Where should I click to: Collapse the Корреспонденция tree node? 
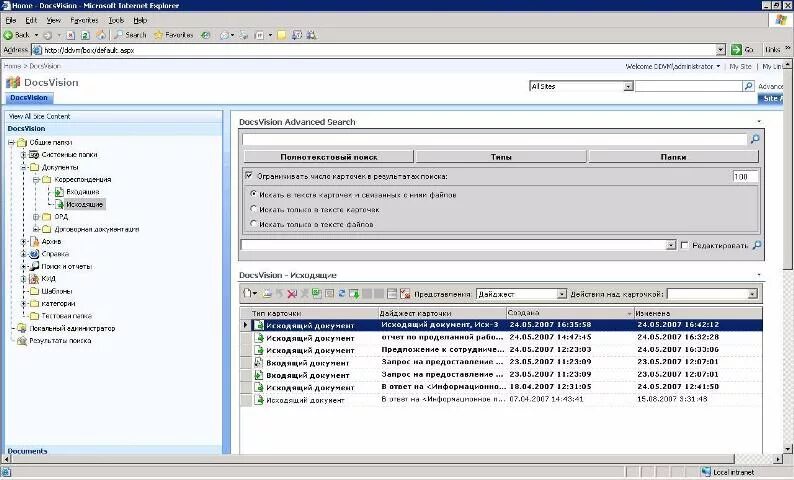[36, 180]
